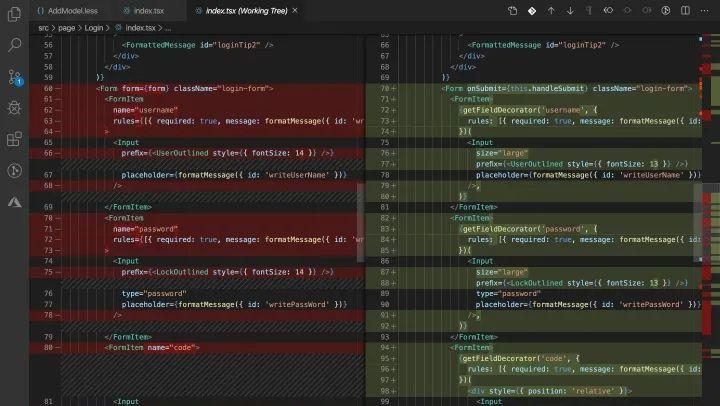Image resolution: width=720 pixels, height=406 pixels.
Task: Click the open previous revision icon
Action: click(x=608, y=11)
